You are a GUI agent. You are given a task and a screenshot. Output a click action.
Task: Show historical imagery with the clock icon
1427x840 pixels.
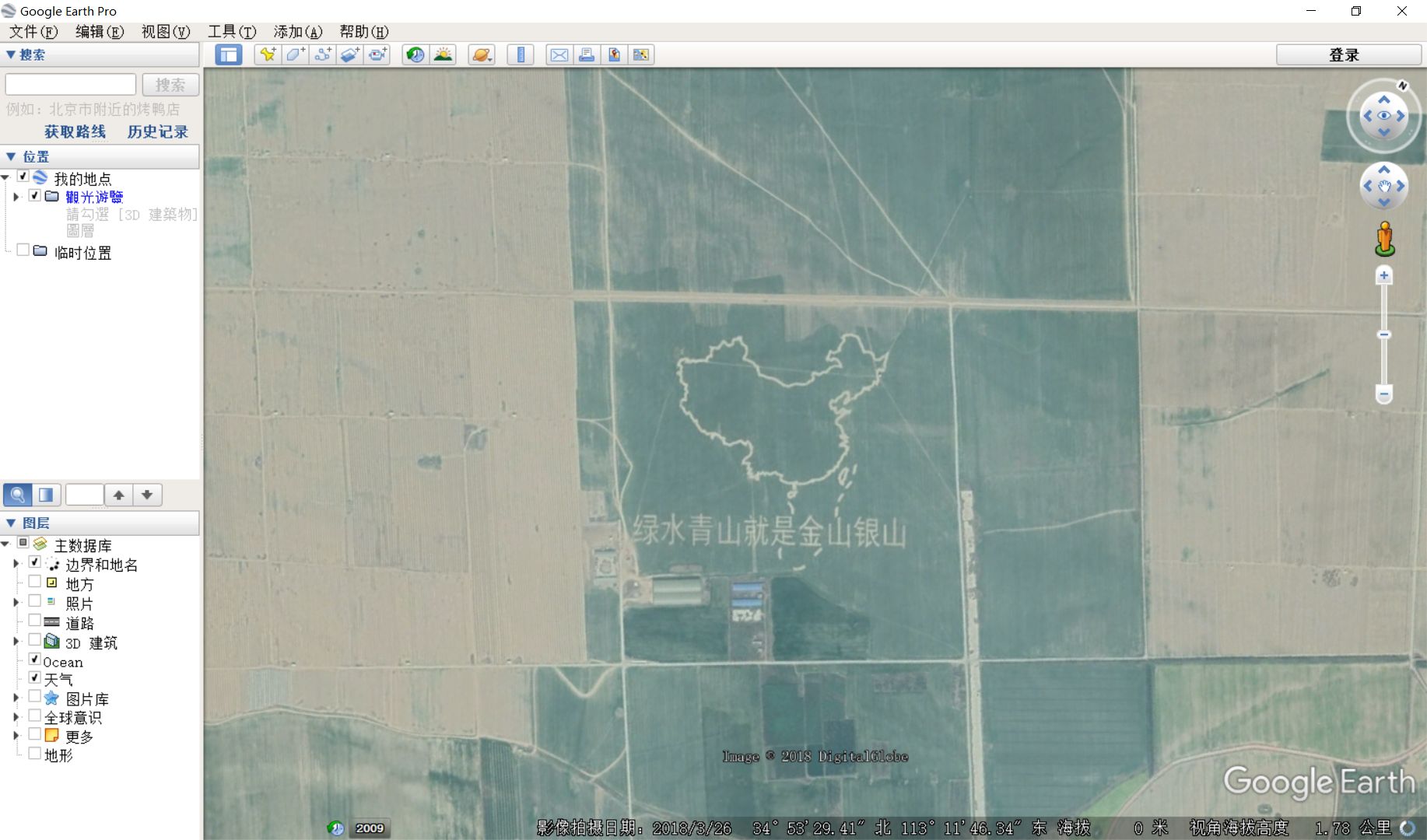coord(415,54)
